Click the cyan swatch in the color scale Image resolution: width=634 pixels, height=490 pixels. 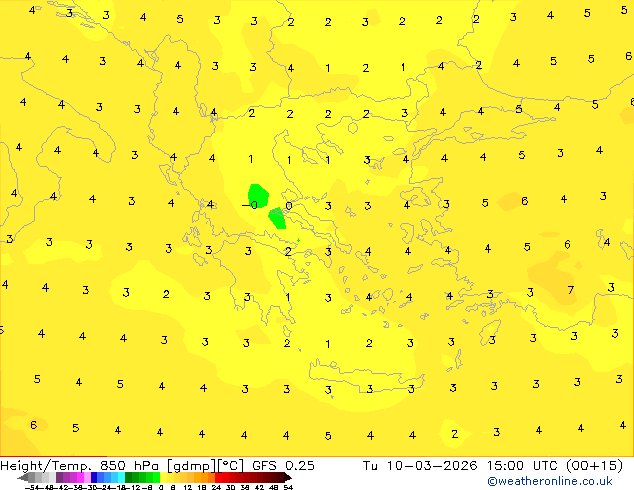click(x=121, y=477)
